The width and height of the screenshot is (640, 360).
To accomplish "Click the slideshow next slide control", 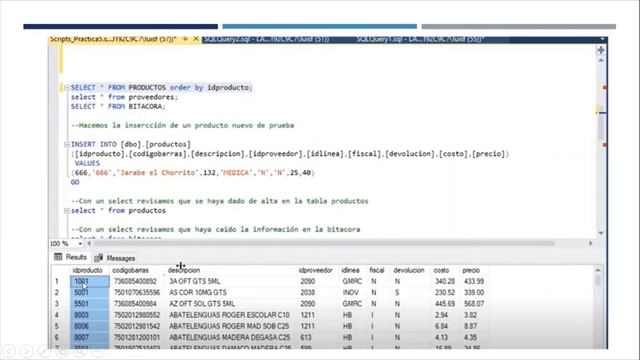I will pos(27,351).
